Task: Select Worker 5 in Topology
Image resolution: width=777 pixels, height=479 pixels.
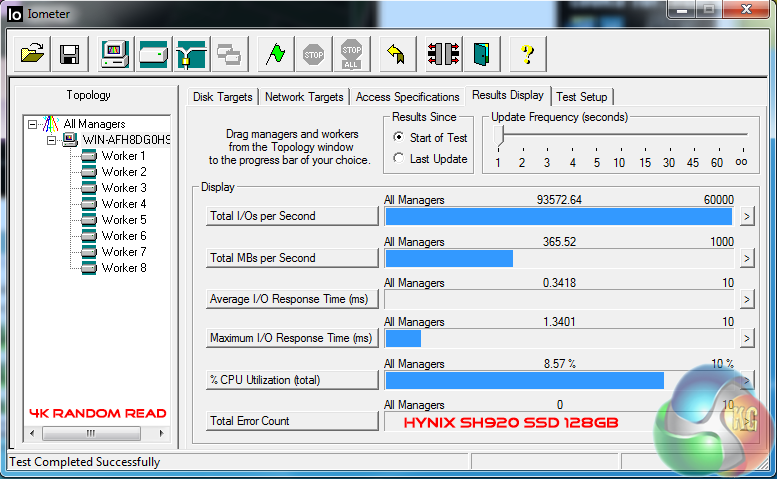Action: click(123, 219)
